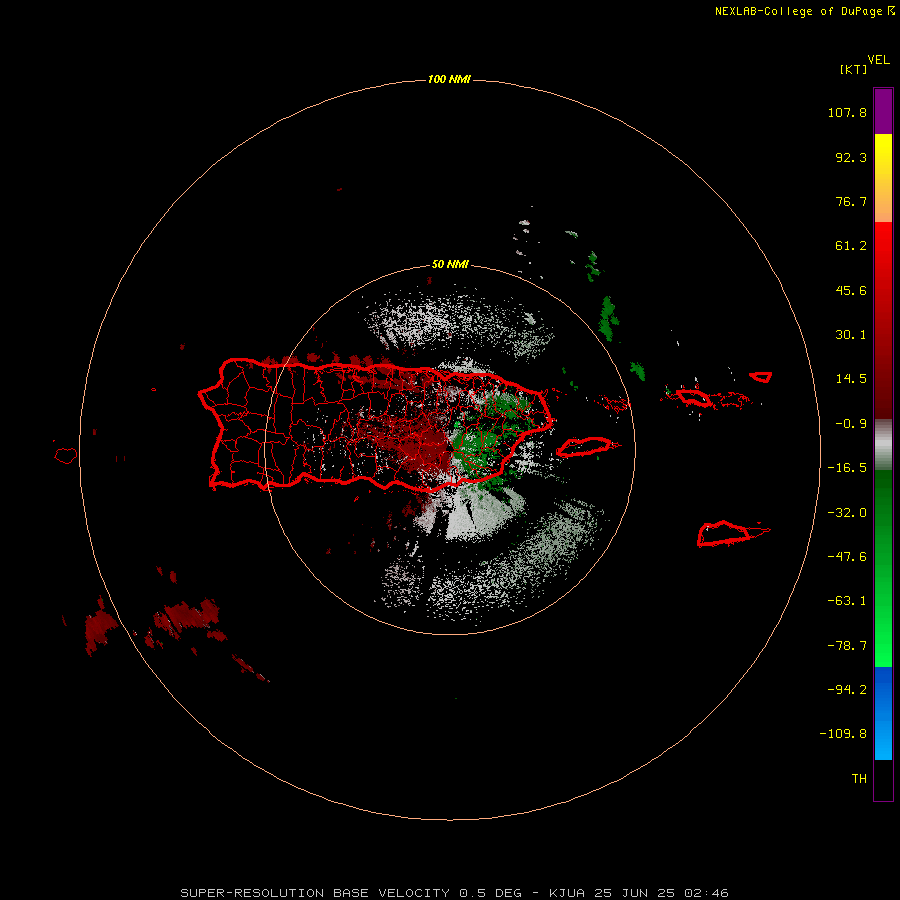Click the TH label on color scale
The width and height of the screenshot is (900, 900).
point(859,779)
